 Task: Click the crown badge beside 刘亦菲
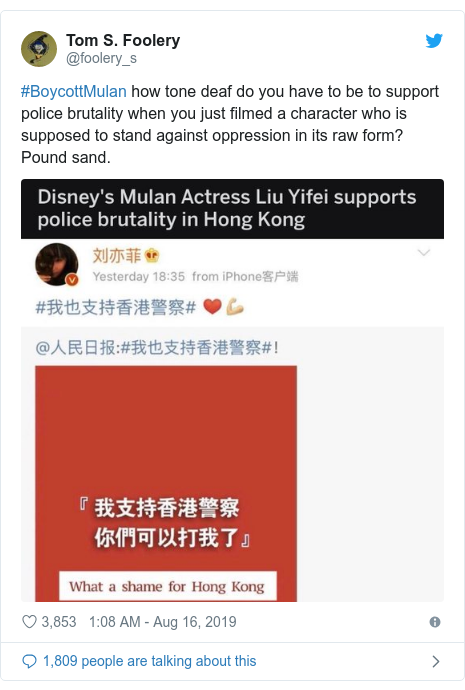tap(152, 255)
